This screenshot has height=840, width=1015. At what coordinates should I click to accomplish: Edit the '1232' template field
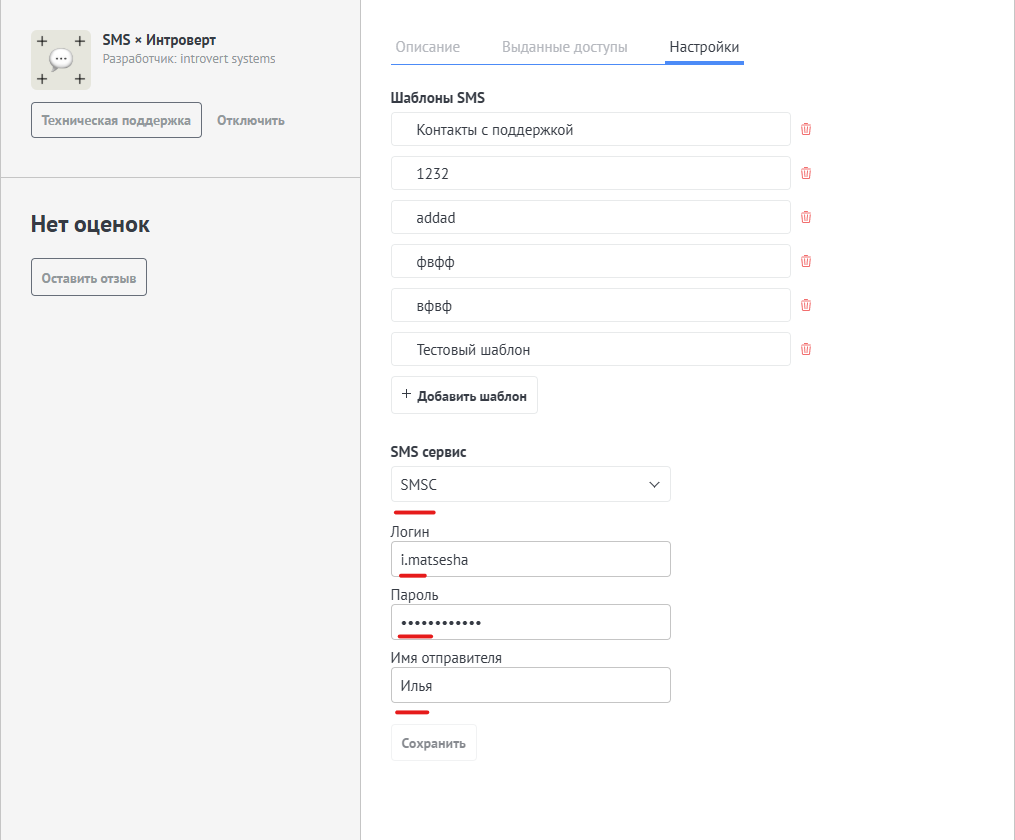point(591,173)
